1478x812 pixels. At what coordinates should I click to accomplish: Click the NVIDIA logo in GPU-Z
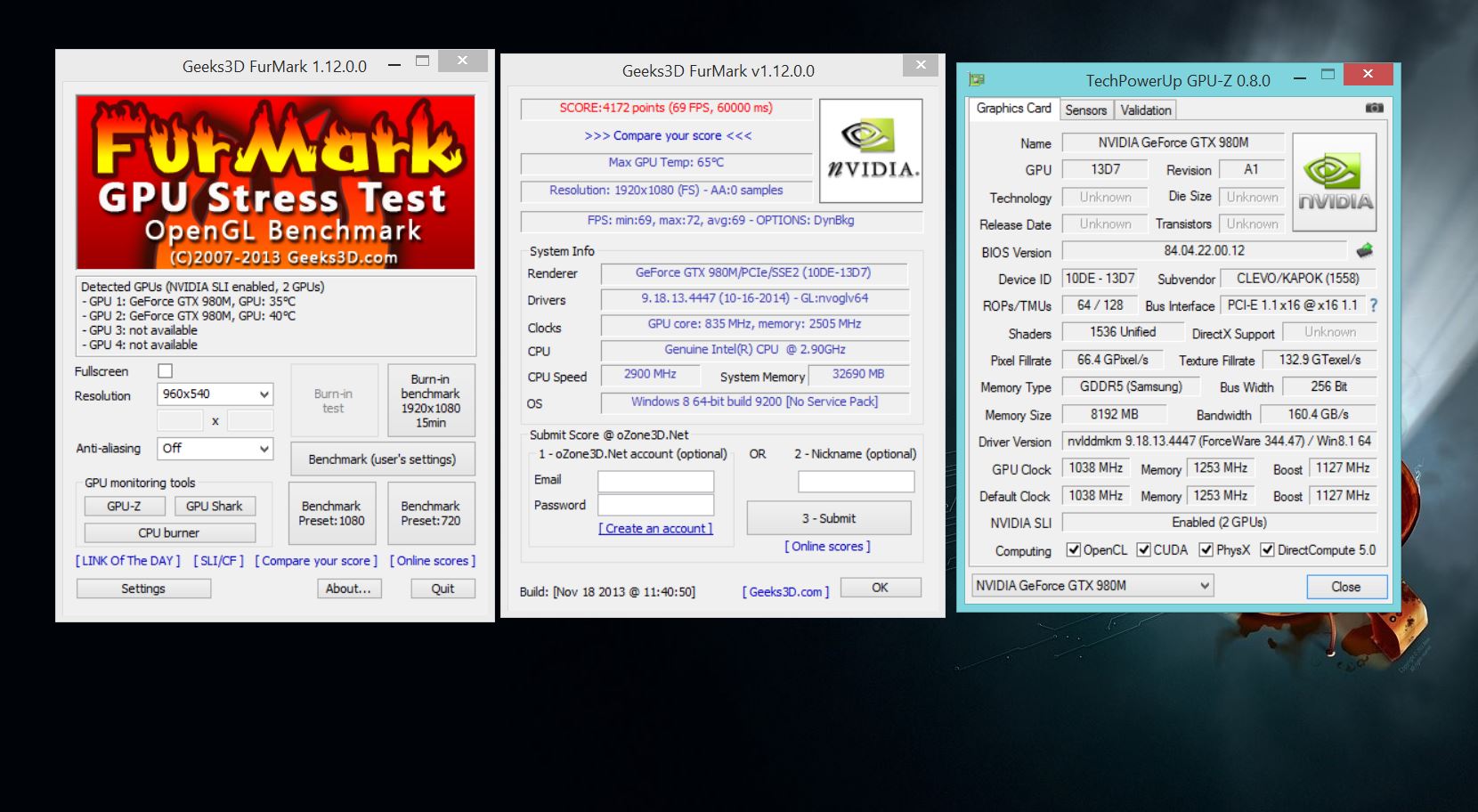1334,183
